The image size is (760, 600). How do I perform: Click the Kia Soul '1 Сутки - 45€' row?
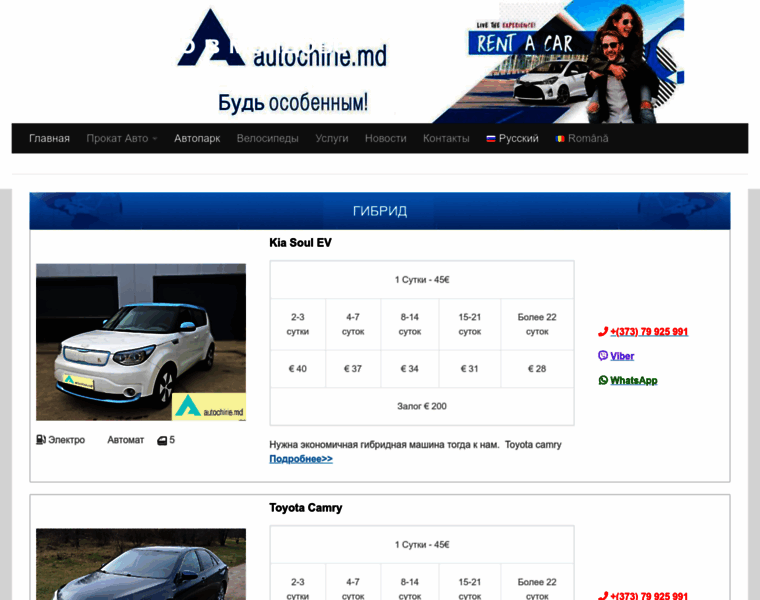click(x=422, y=280)
